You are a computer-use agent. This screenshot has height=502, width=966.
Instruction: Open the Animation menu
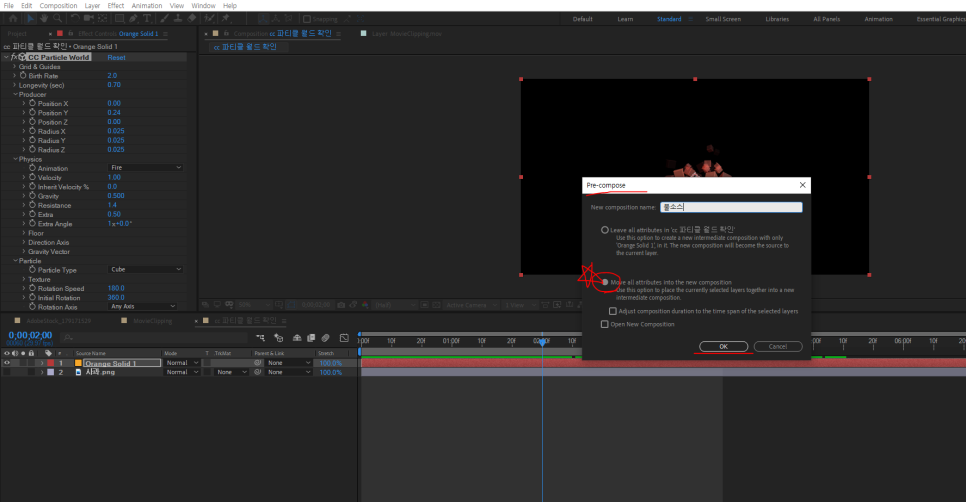point(147,6)
